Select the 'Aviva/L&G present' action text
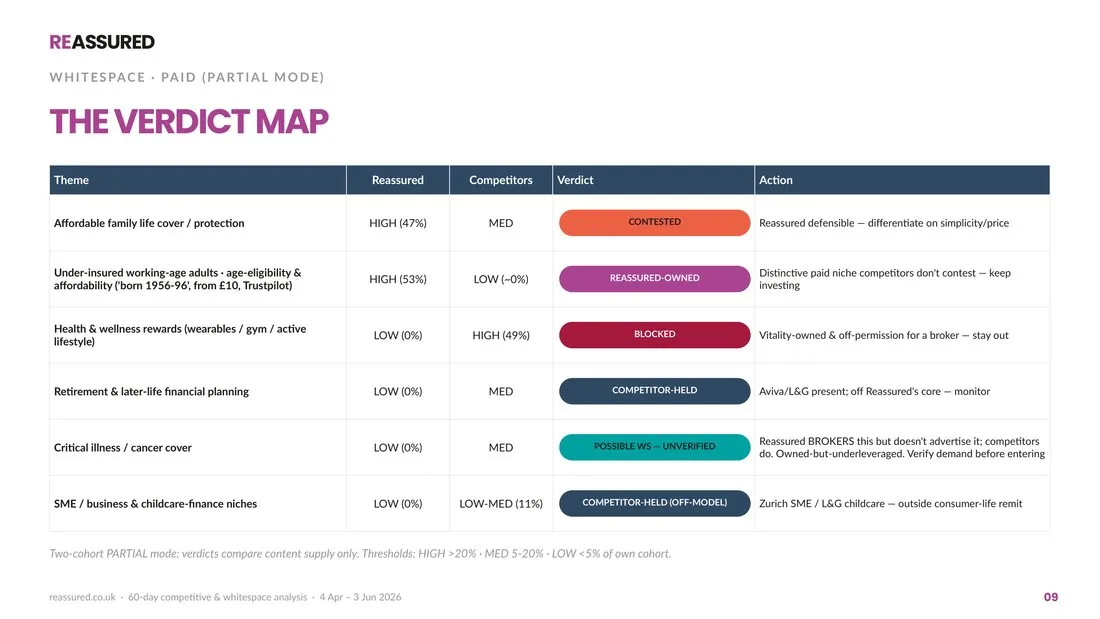This screenshot has width=1100, height=619. click(875, 392)
